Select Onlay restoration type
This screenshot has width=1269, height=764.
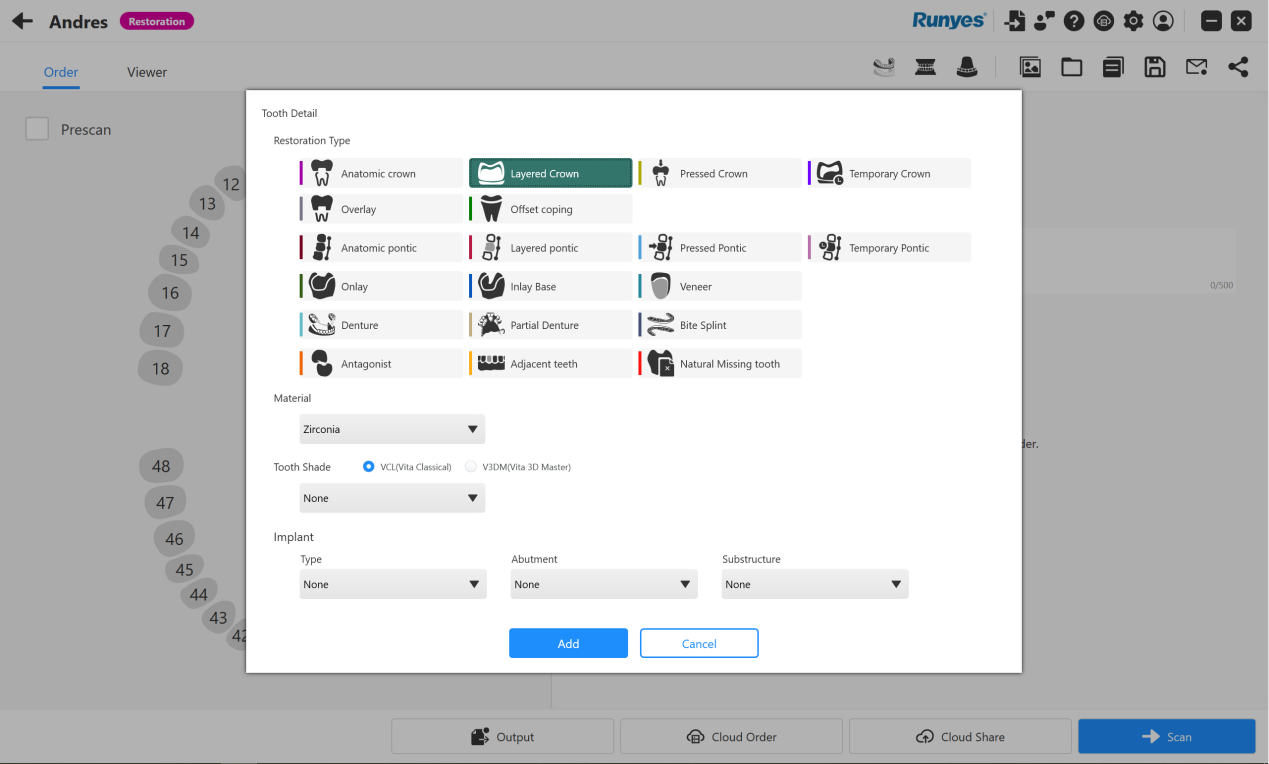click(381, 286)
